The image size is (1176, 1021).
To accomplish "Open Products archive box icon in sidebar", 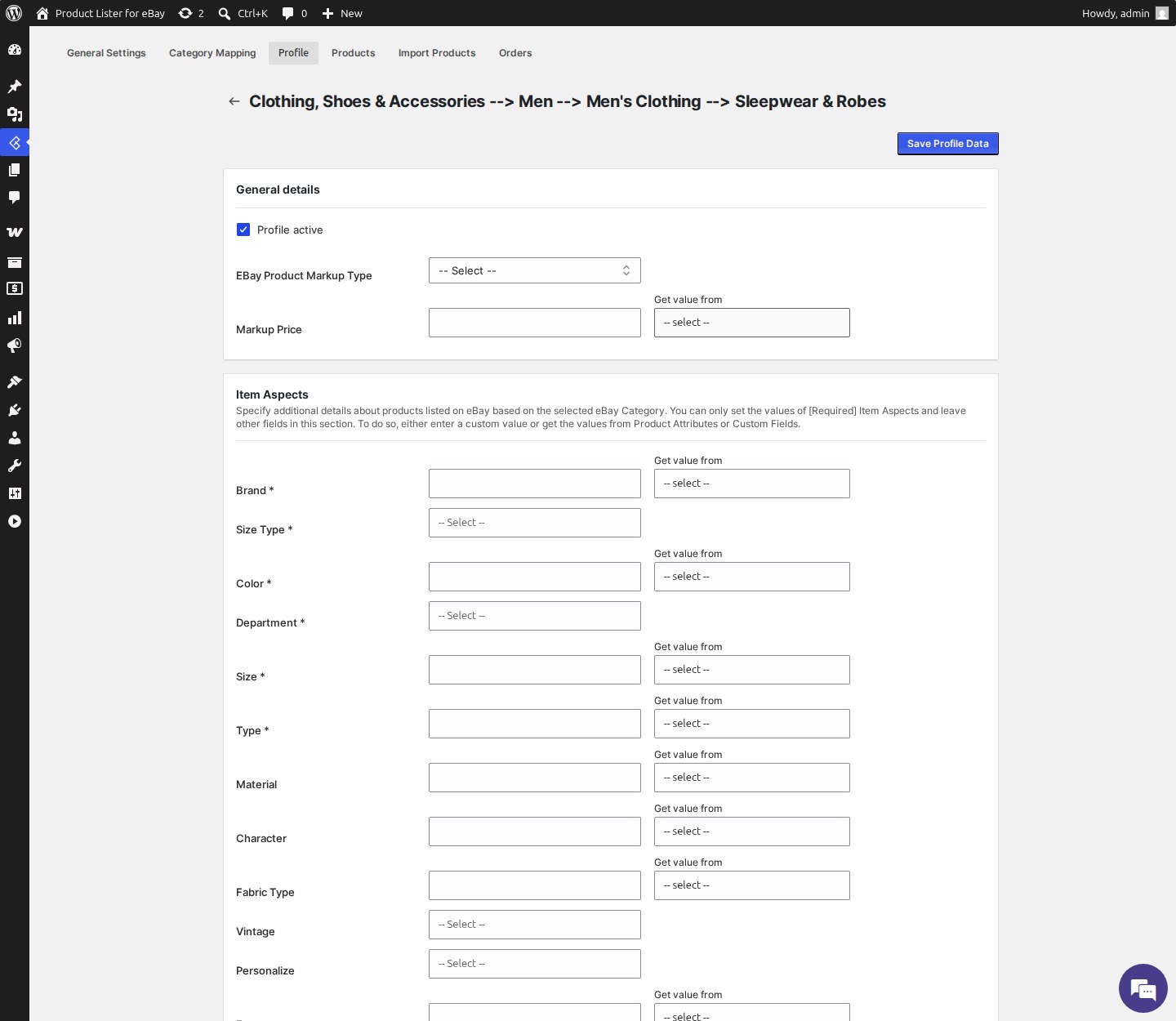I will pyautogui.click(x=15, y=262).
